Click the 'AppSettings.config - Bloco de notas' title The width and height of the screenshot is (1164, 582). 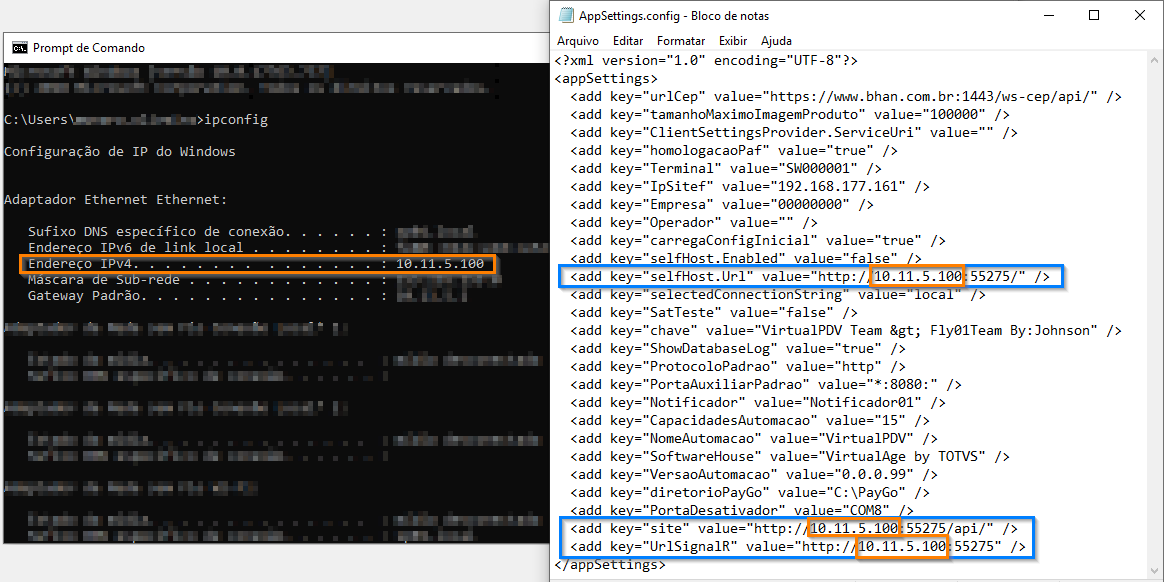click(x=674, y=16)
